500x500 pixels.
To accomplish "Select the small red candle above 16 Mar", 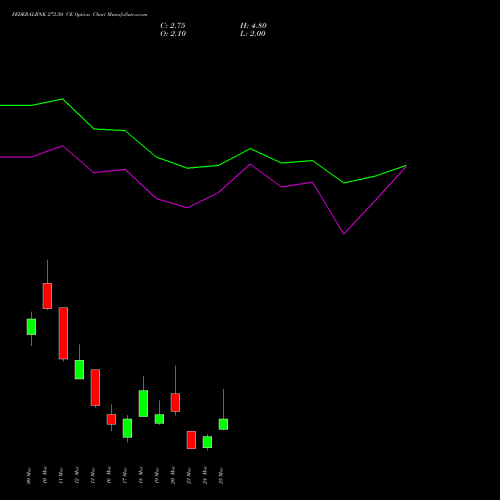I will tap(111, 419).
